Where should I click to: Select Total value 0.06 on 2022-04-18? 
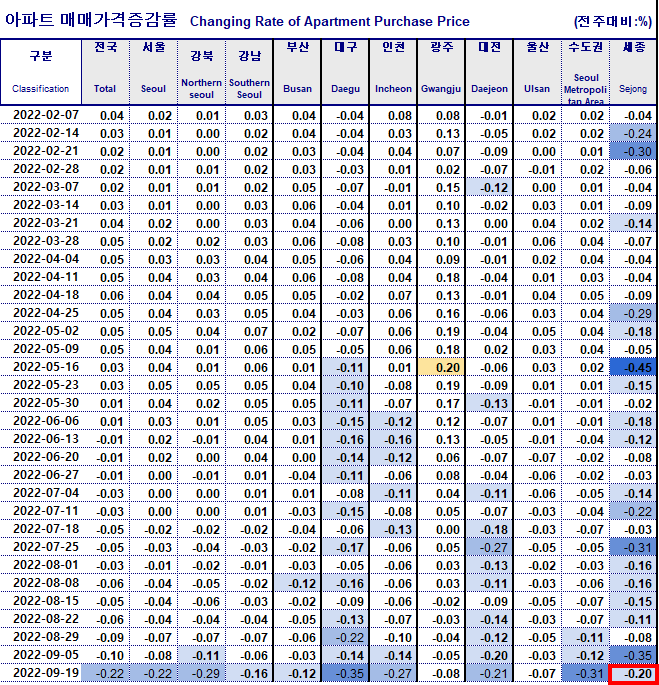(105, 295)
